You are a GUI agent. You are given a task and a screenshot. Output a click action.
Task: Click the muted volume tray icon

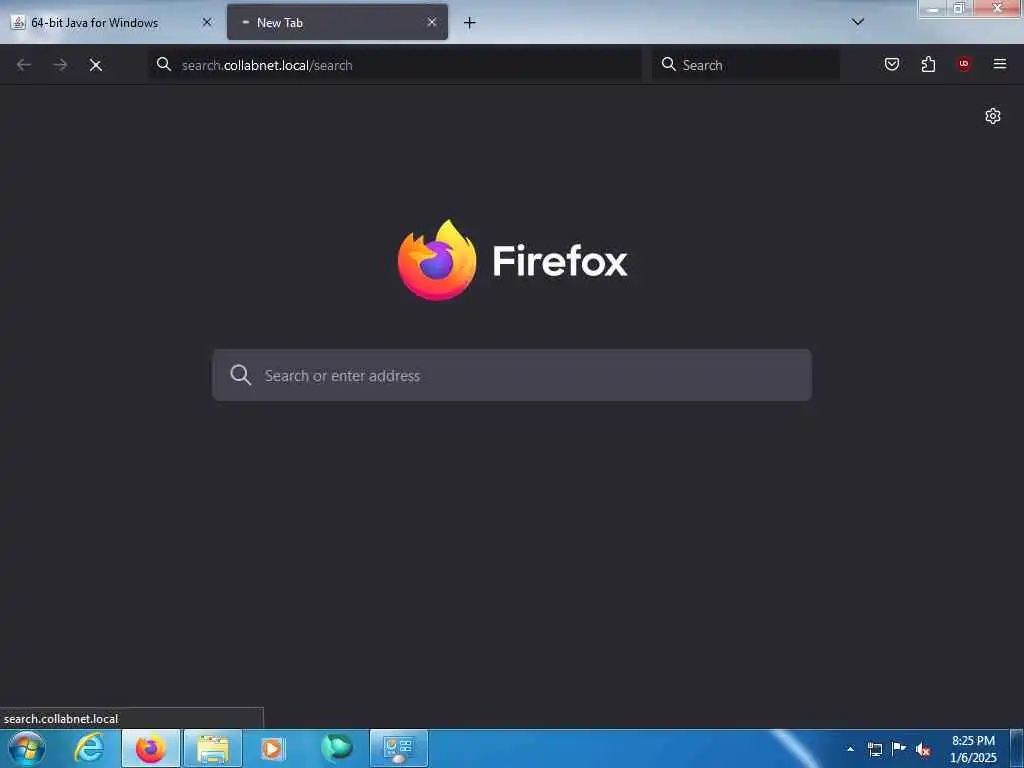click(x=923, y=750)
